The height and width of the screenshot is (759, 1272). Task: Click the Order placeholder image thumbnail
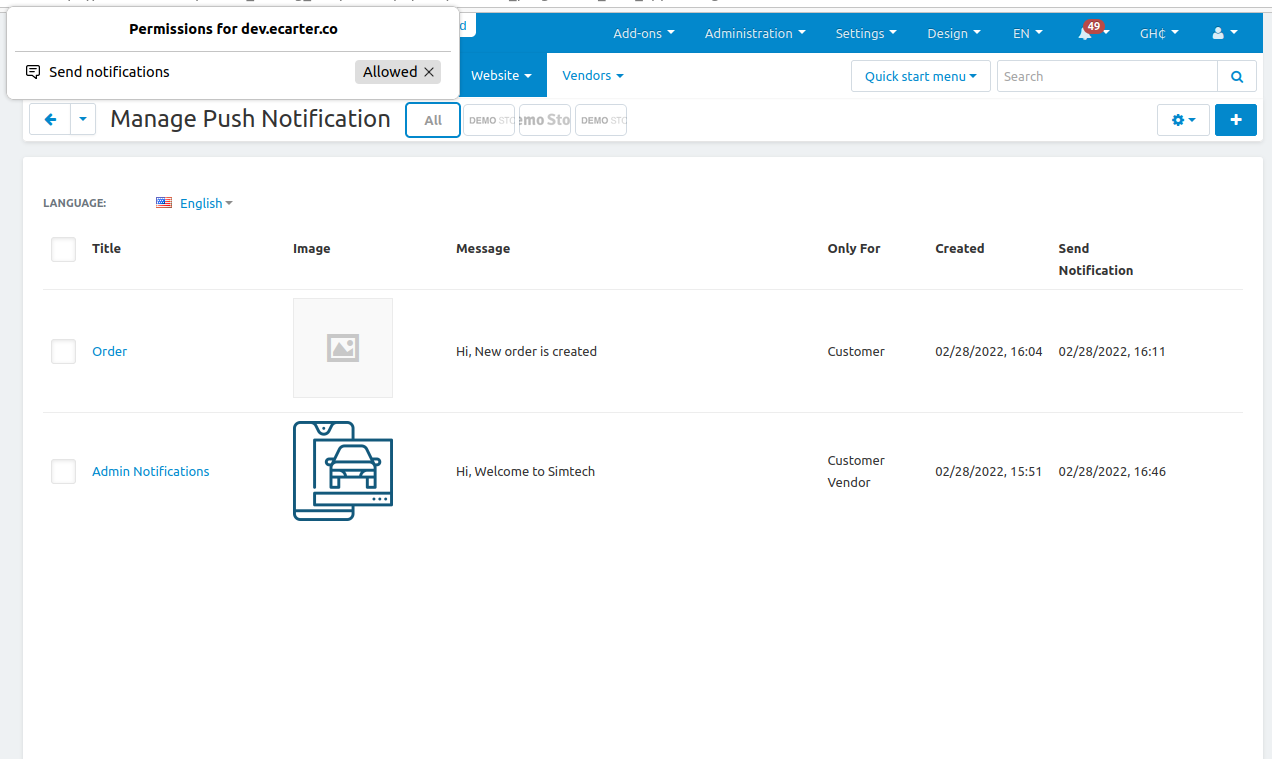point(342,348)
